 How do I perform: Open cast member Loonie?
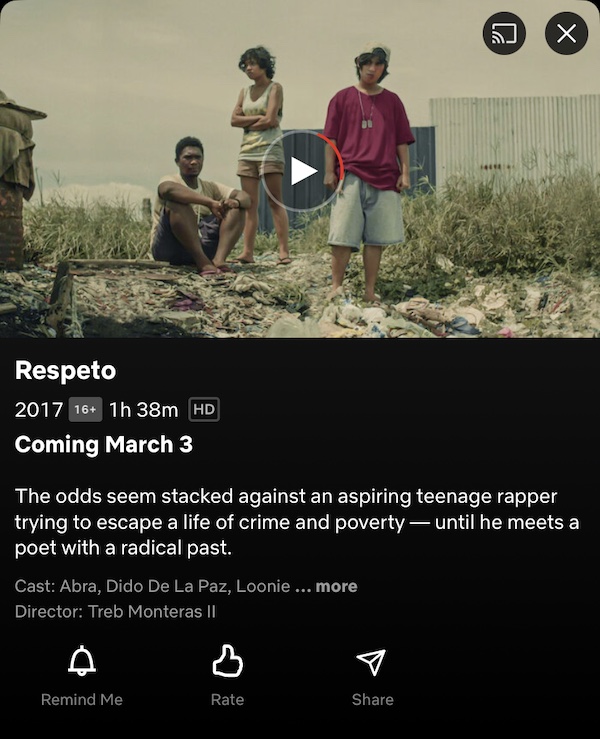click(263, 586)
